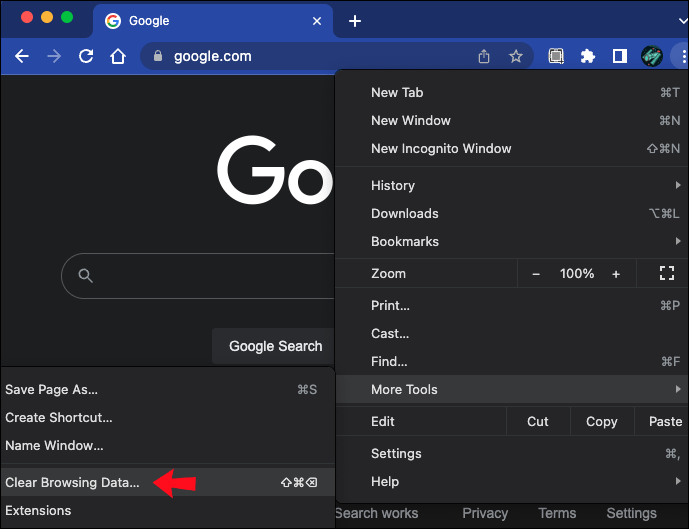Select Clear Browsing Data...
Screen dimensions: 689x529
167,482
